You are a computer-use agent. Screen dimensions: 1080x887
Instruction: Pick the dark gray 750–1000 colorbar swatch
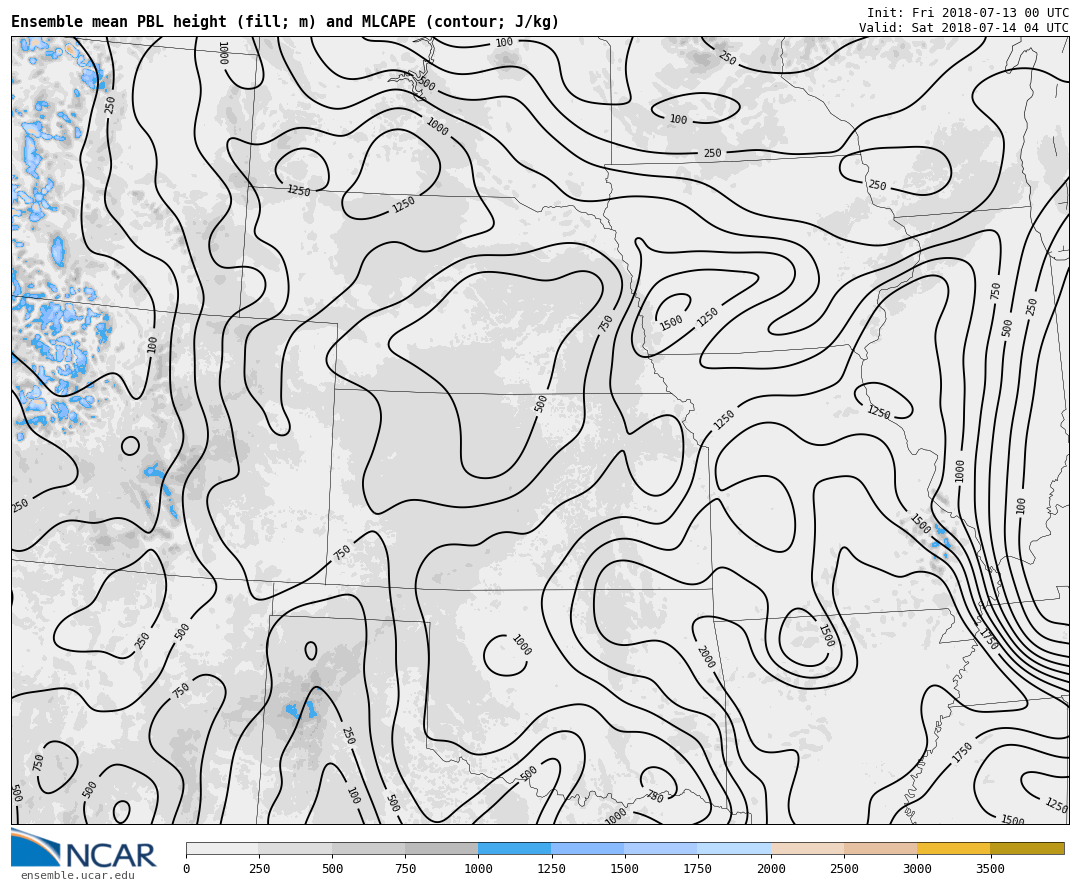441,848
